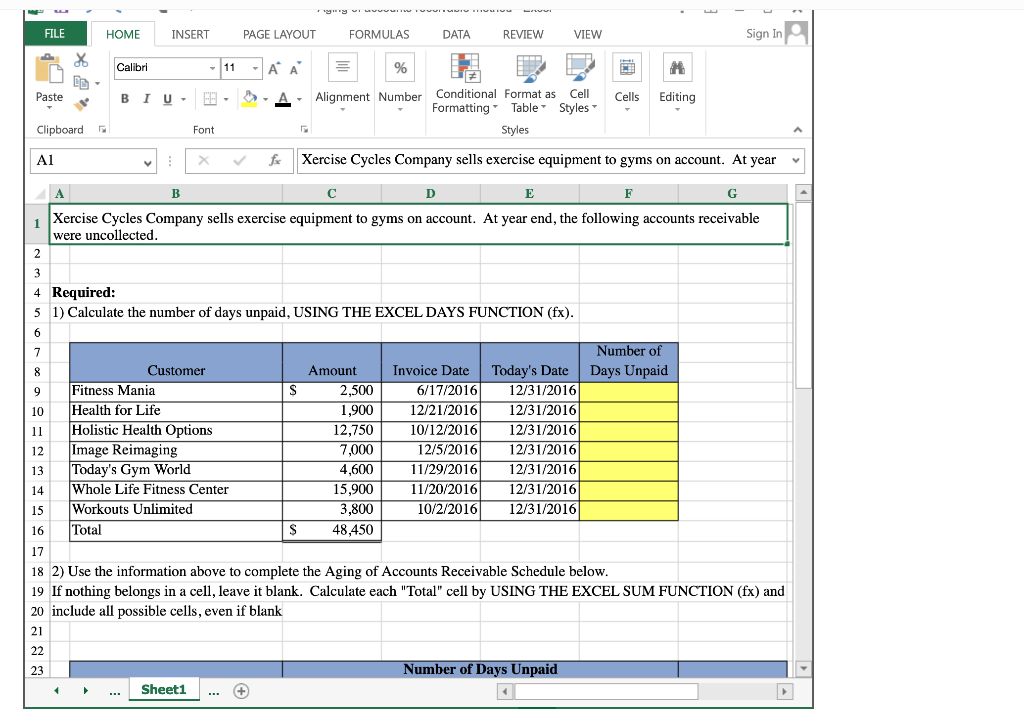Toggle Italic formatting
This screenshot has width=1024, height=713.
coord(147,99)
